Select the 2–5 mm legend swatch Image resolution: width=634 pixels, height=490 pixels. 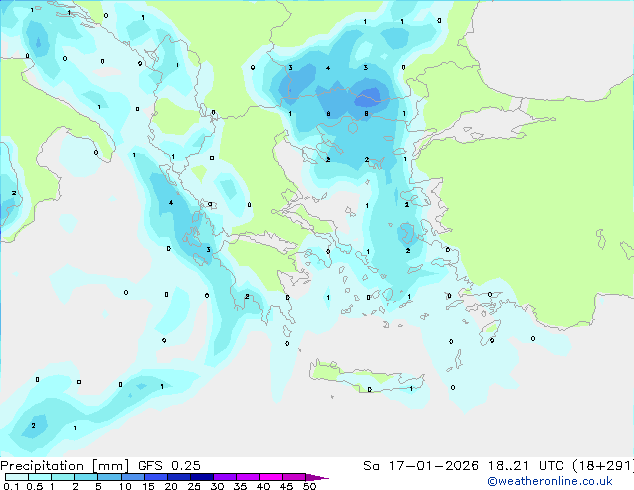tap(86, 477)
